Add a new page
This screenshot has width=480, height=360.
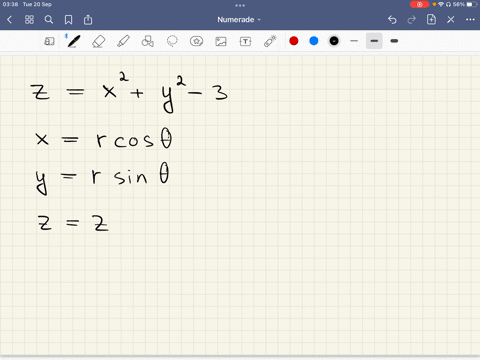click(x=431, y=19)
